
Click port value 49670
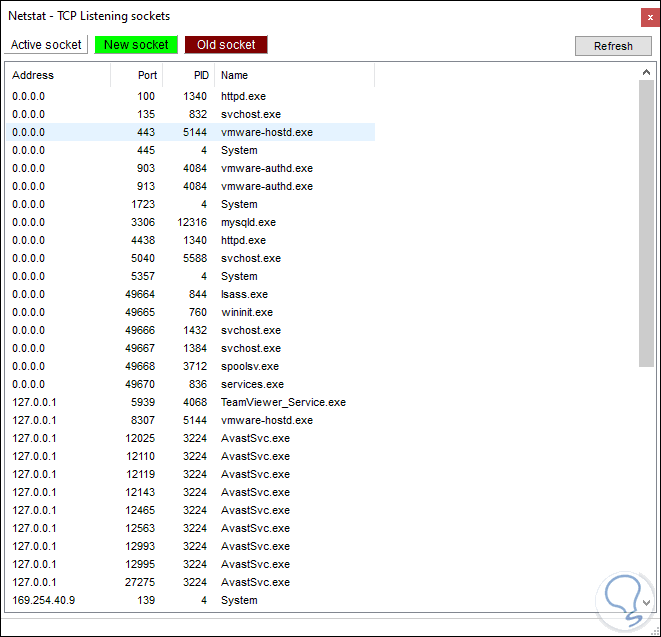pyautogui.click(x=140, y=384)
